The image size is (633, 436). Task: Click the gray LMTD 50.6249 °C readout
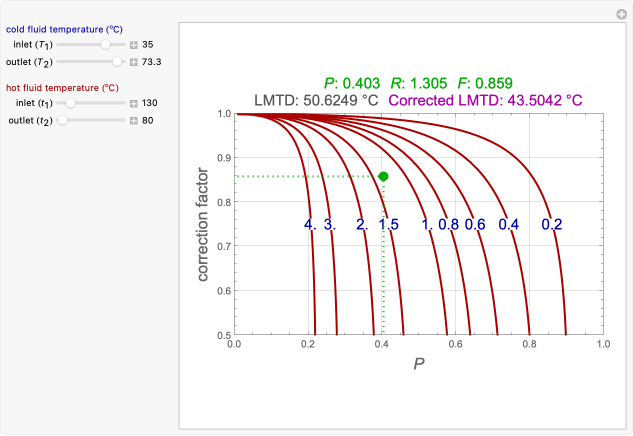[x=316, y=100]
